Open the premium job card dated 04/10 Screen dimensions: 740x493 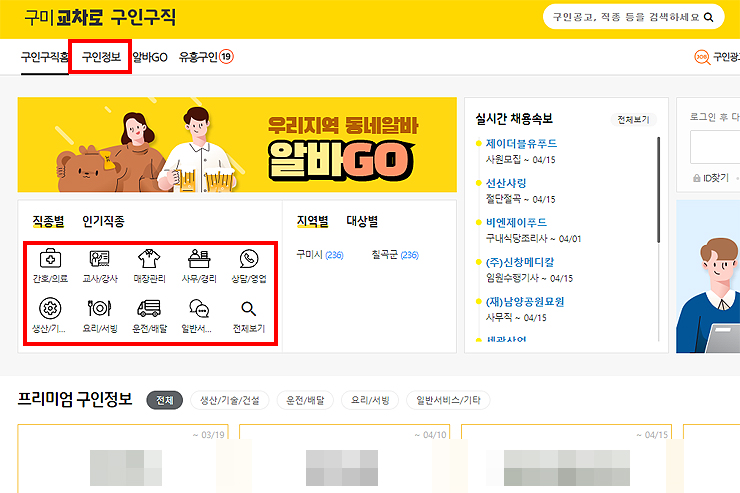(345, 459)
